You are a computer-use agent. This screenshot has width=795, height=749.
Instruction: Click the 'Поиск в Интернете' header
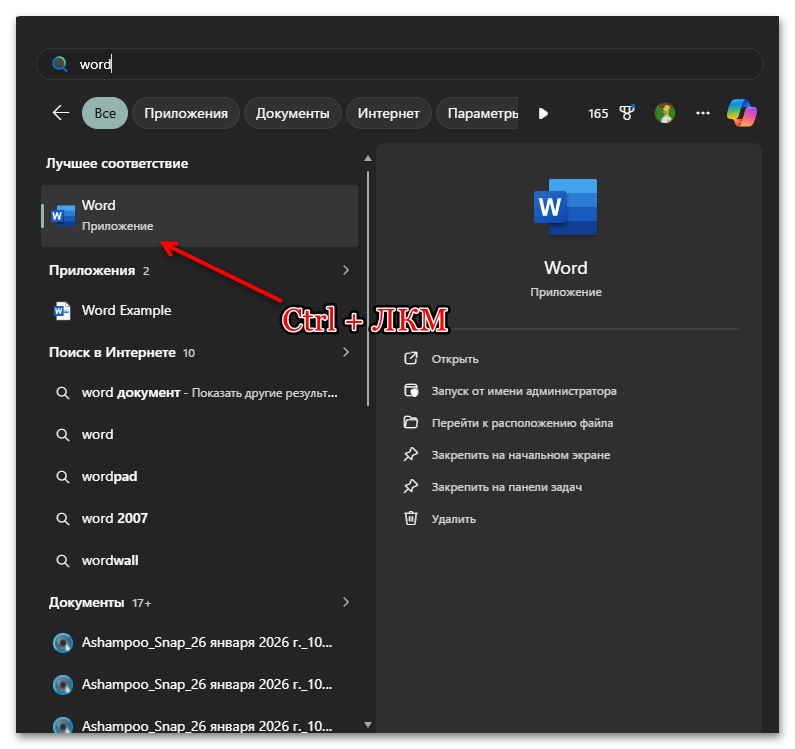(122, 352)
